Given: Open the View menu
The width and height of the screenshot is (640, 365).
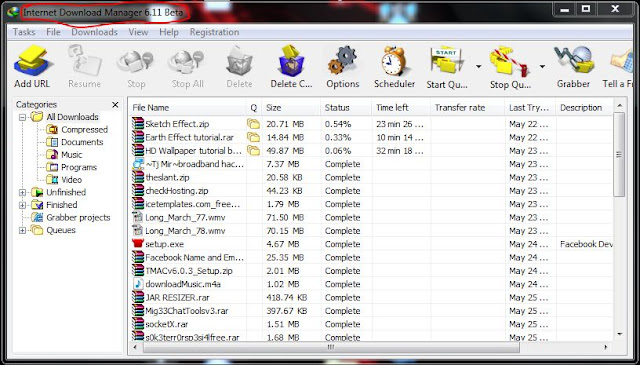Looking at the screenshot, I should (x=138, y=32).
